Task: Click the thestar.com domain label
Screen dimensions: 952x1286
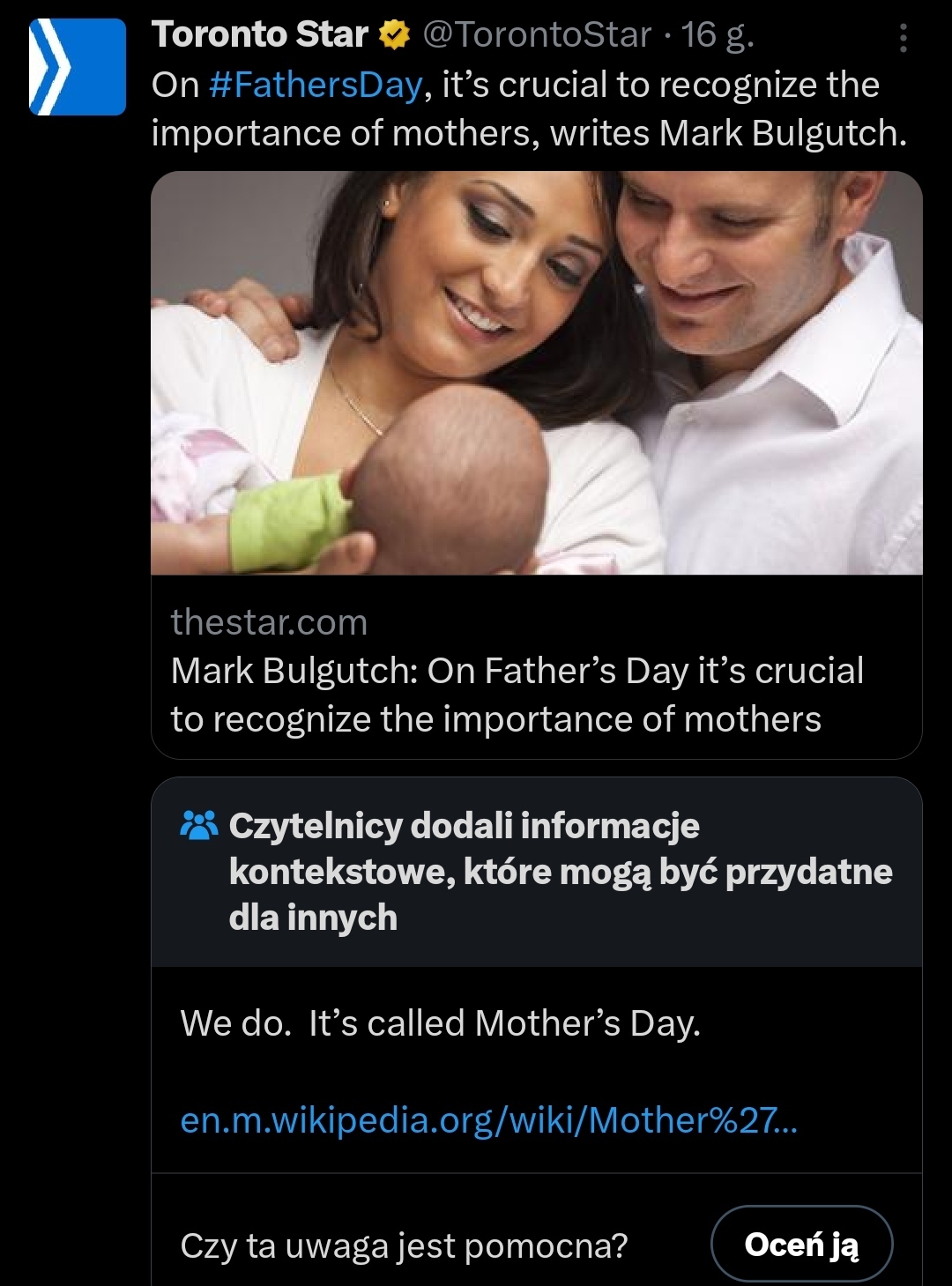Action: click(x=269, y=622)
